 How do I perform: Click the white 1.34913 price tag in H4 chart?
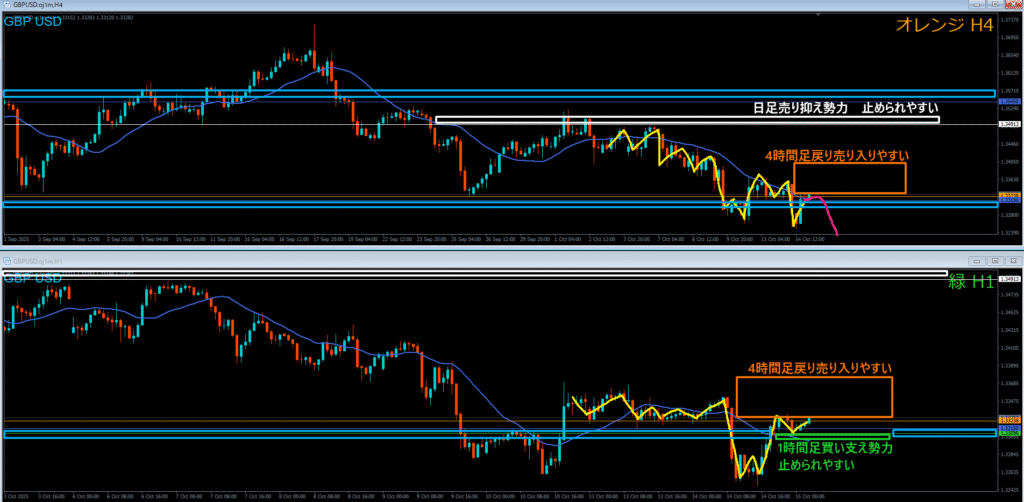[1010, 123]
